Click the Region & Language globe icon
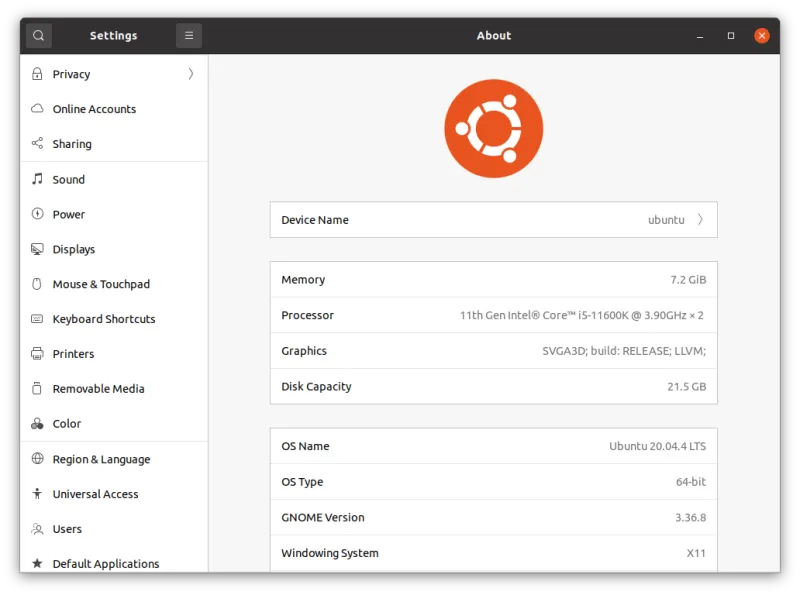This screenshot has width=800, height=595. point(37,459)
